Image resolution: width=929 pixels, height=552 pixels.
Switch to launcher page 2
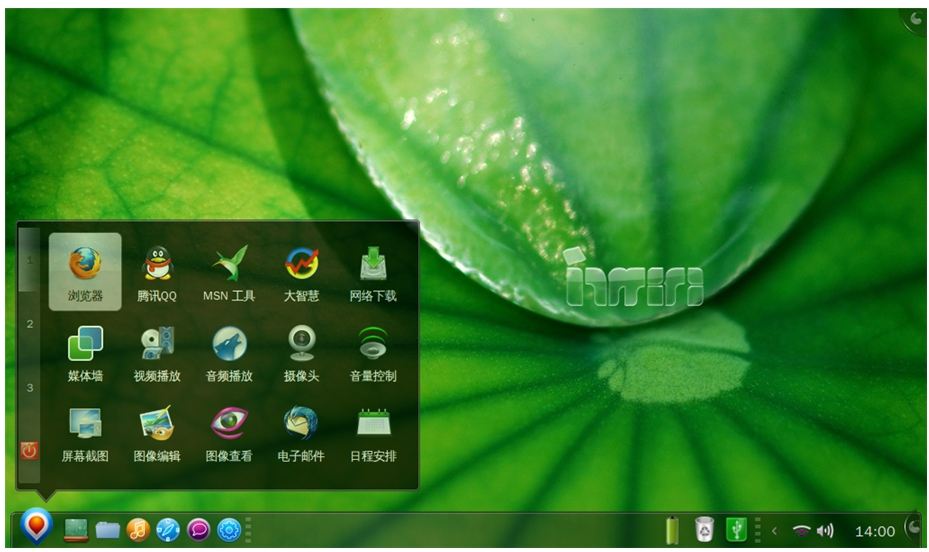pos(29,324)
